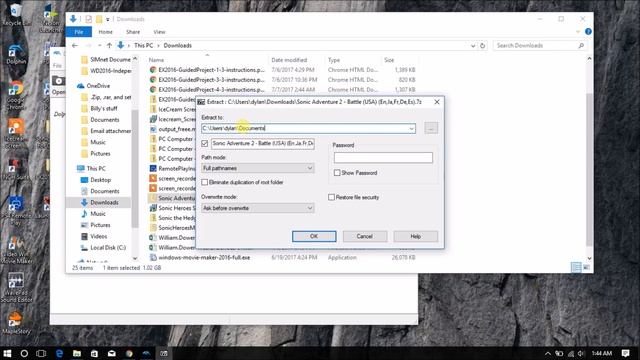The image size is (640, 360).
Task: Go back using Explorer back arrow
Action: 75,46
